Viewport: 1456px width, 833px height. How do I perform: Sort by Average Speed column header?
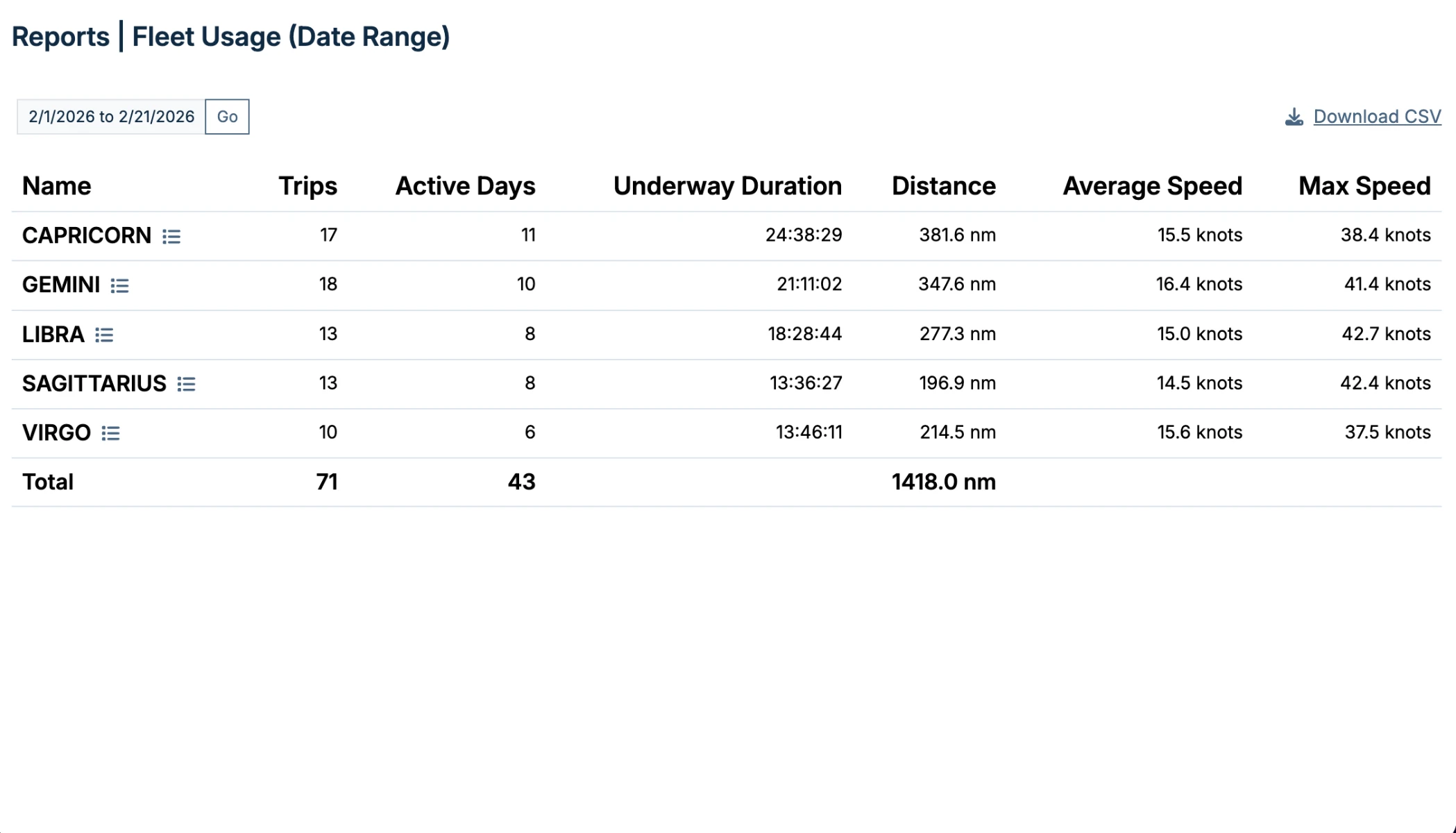1152,186
